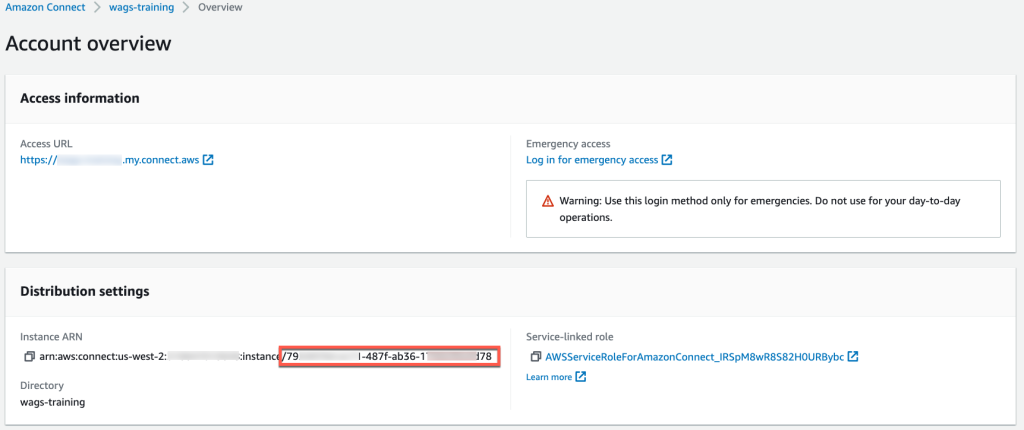Click external-link icon next to Learn more

(x=581, y=377)
